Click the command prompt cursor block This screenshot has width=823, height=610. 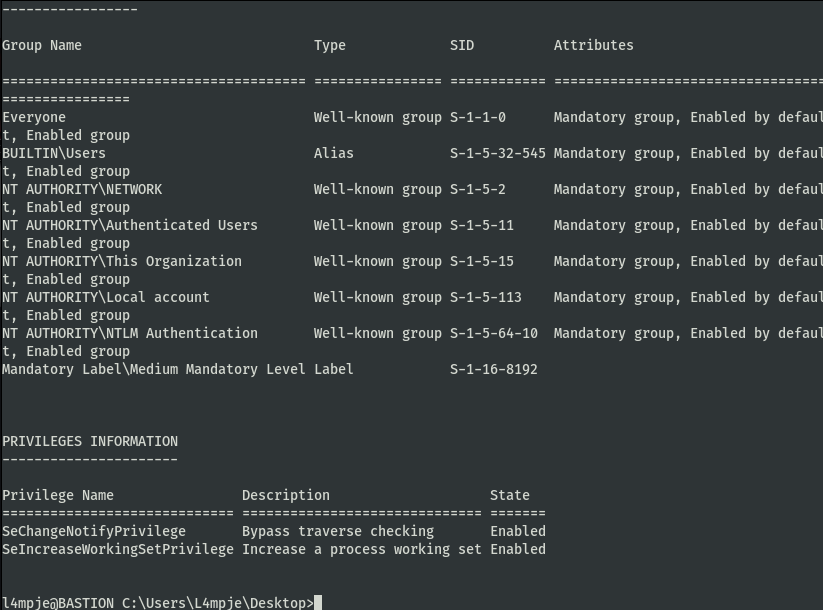318,603
